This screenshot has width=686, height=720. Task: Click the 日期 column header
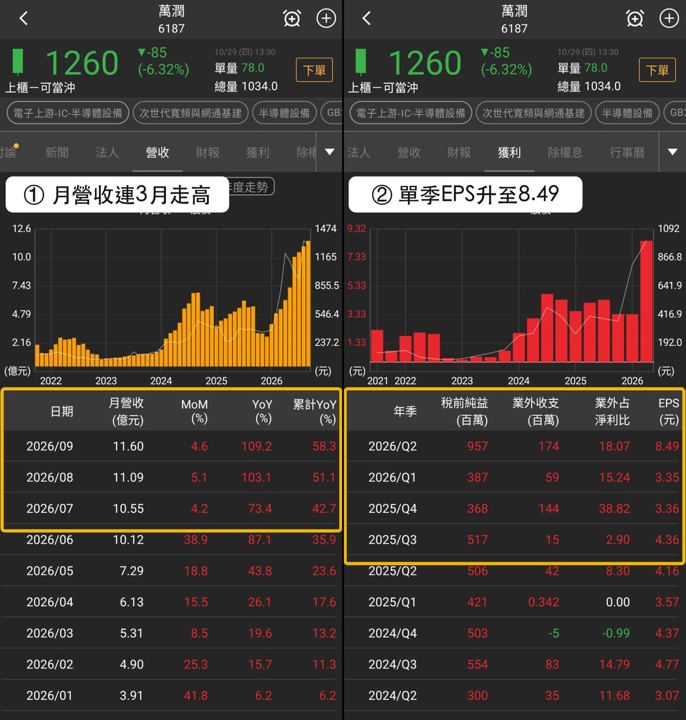tap(62, 411)
